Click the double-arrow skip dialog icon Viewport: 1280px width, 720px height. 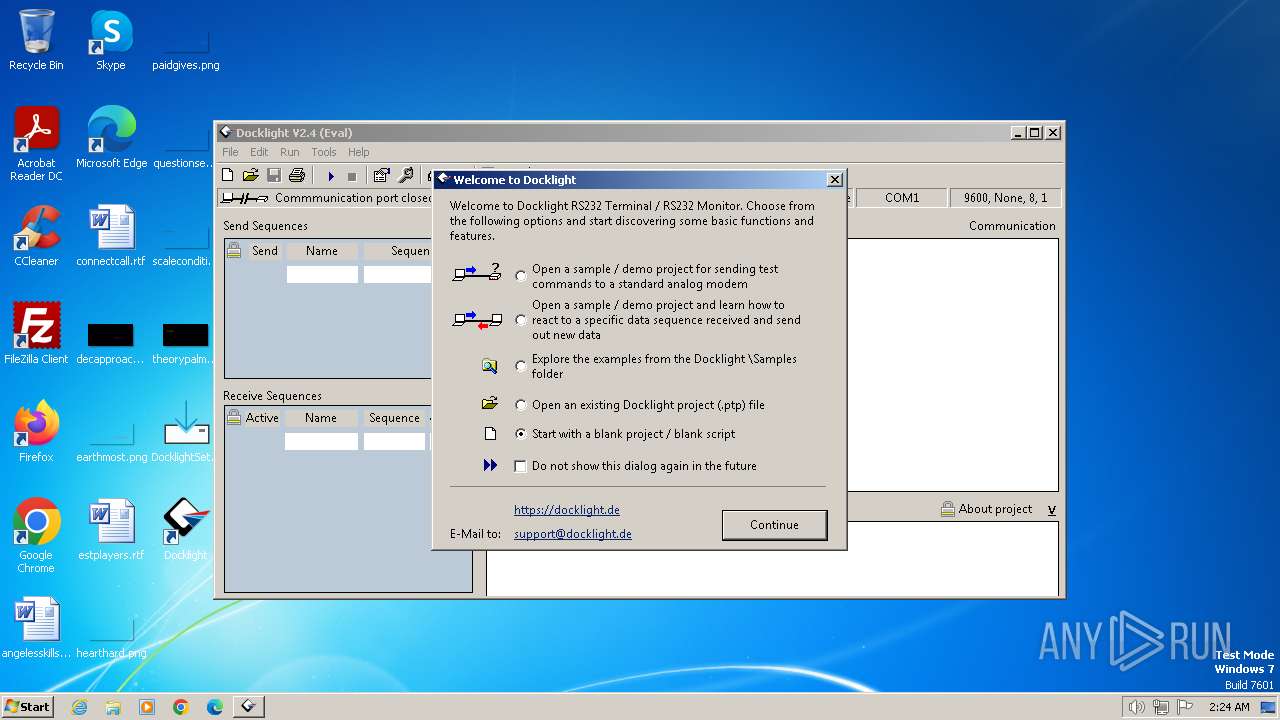tap(490, 466)
